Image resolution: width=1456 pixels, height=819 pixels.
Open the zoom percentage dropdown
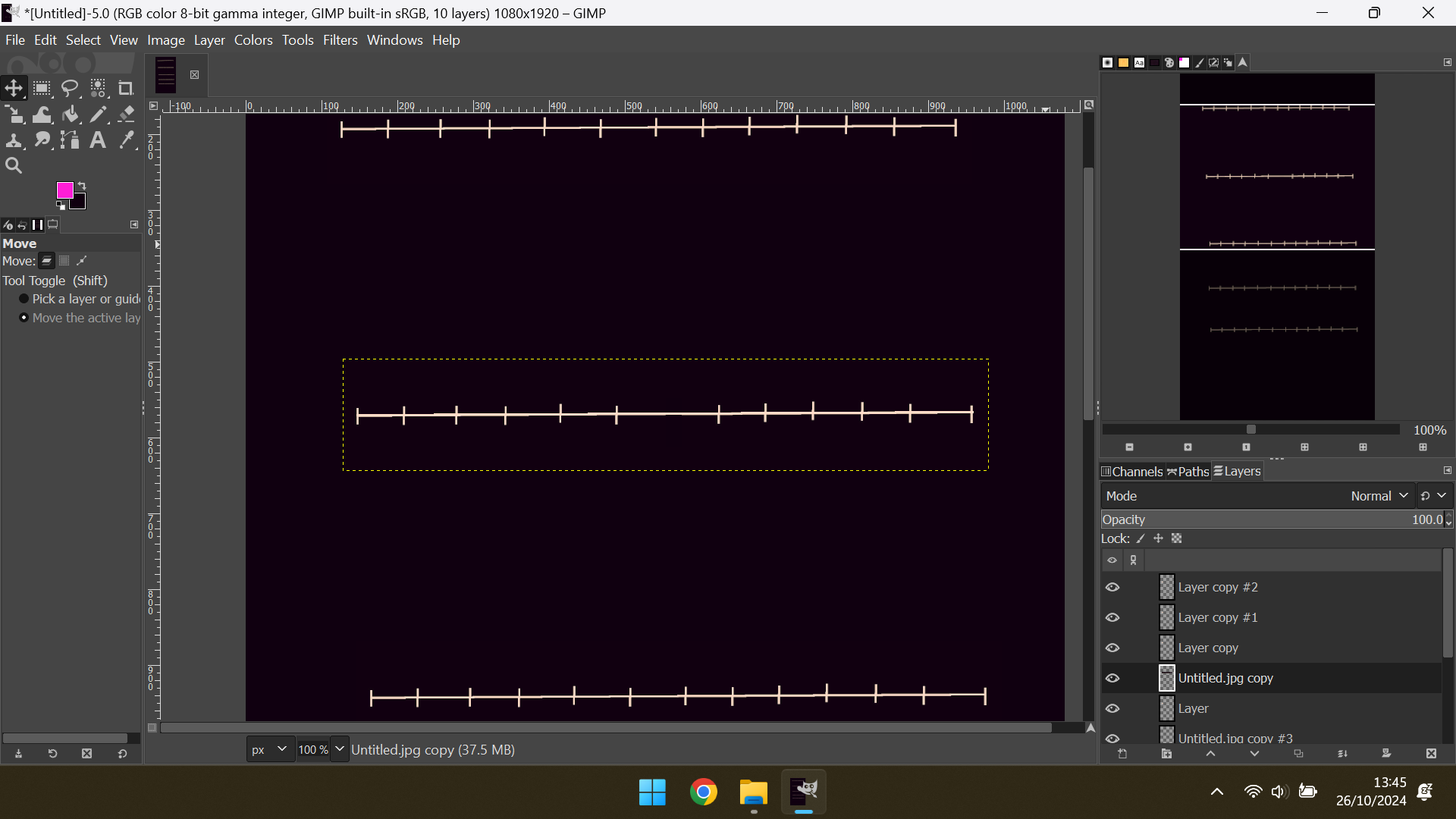coord(340,749)
